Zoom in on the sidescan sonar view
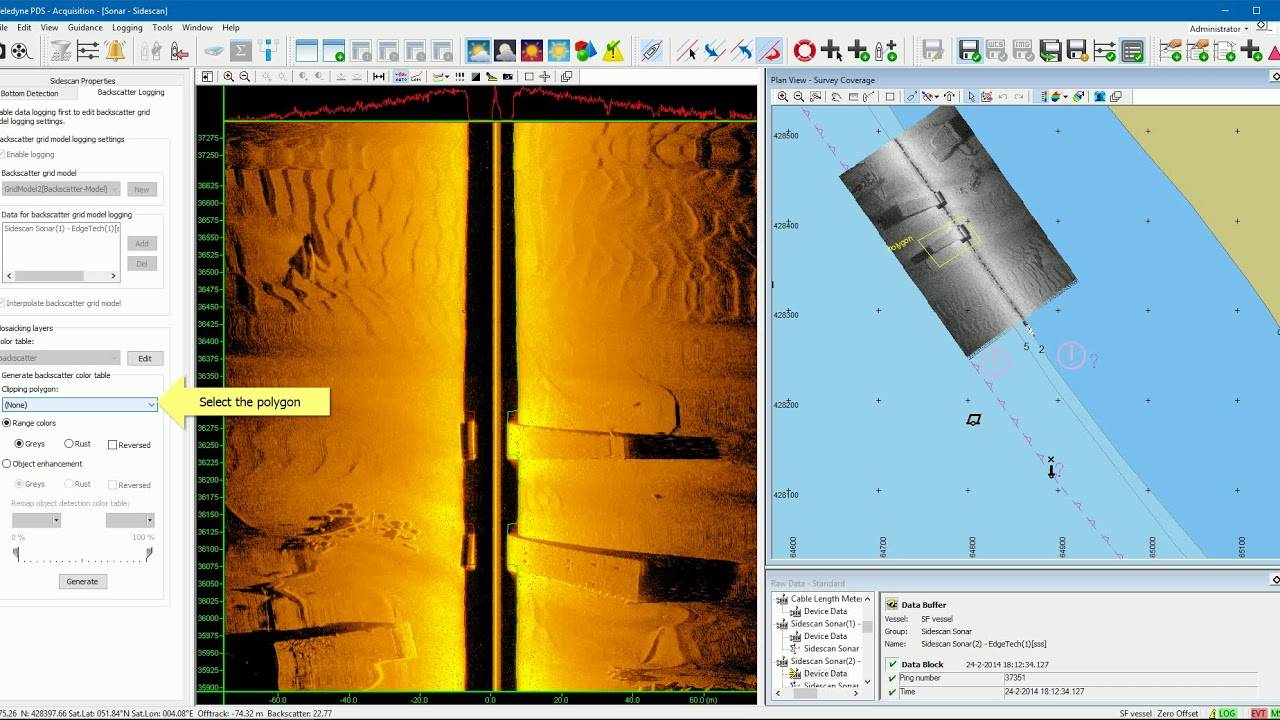 [x=229, y=76]
